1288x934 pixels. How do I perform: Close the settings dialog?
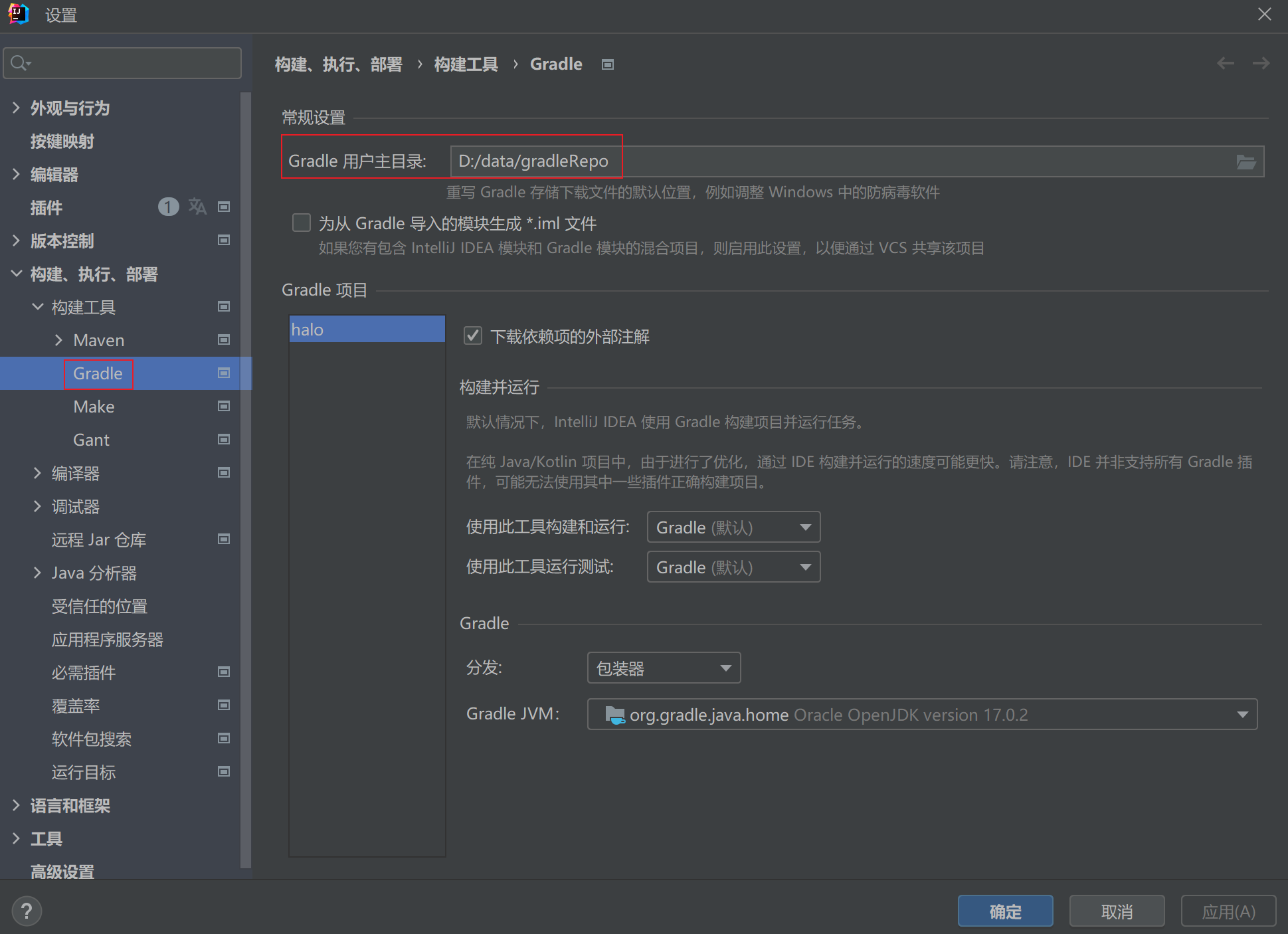click(x=1264, y=14)
